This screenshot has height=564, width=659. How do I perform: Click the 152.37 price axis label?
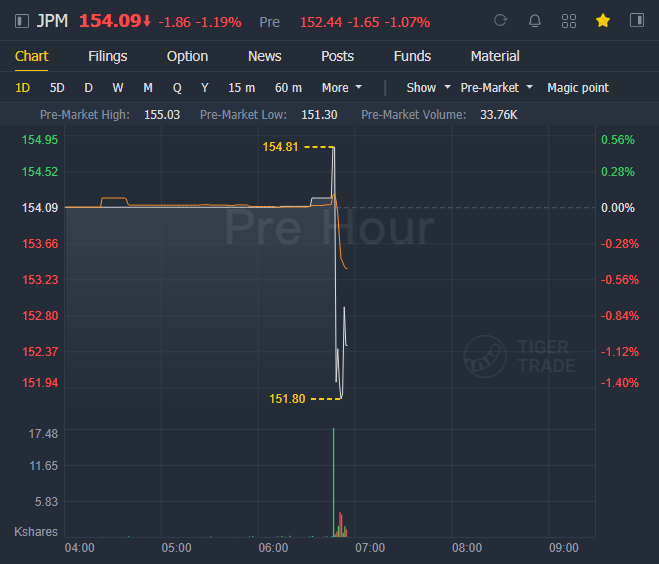[40, 351]
